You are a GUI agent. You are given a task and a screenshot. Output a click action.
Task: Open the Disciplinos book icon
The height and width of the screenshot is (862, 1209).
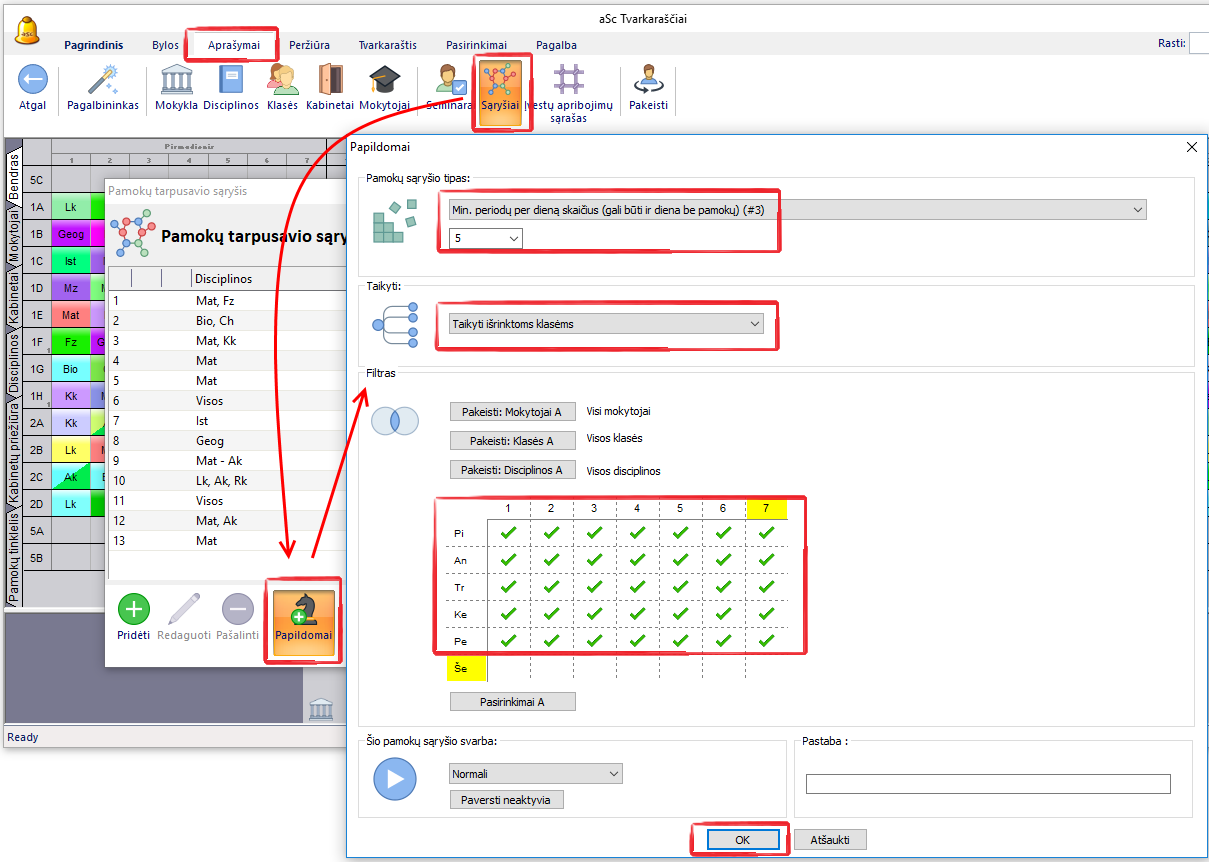click(231, 81)
